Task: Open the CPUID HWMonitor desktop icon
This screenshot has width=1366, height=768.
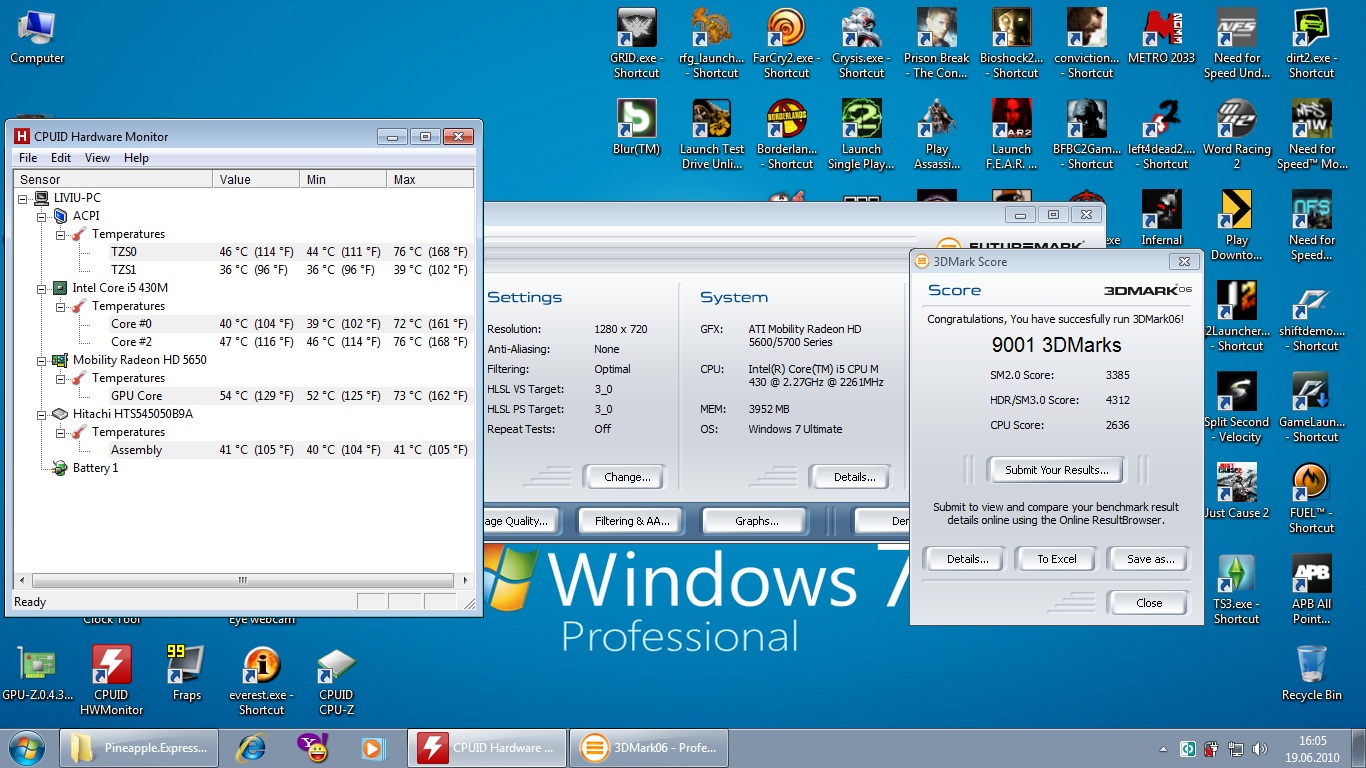Action: [x=111, y=680]
